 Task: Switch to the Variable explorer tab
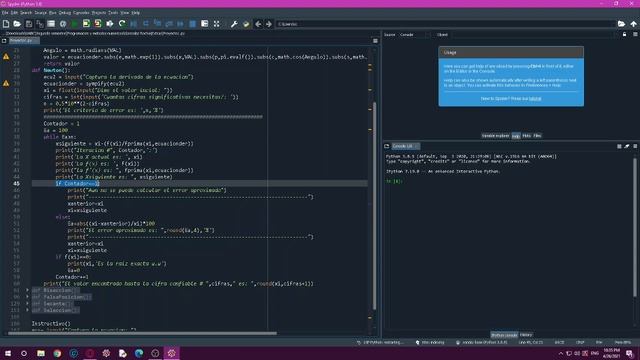pos(495,136)
